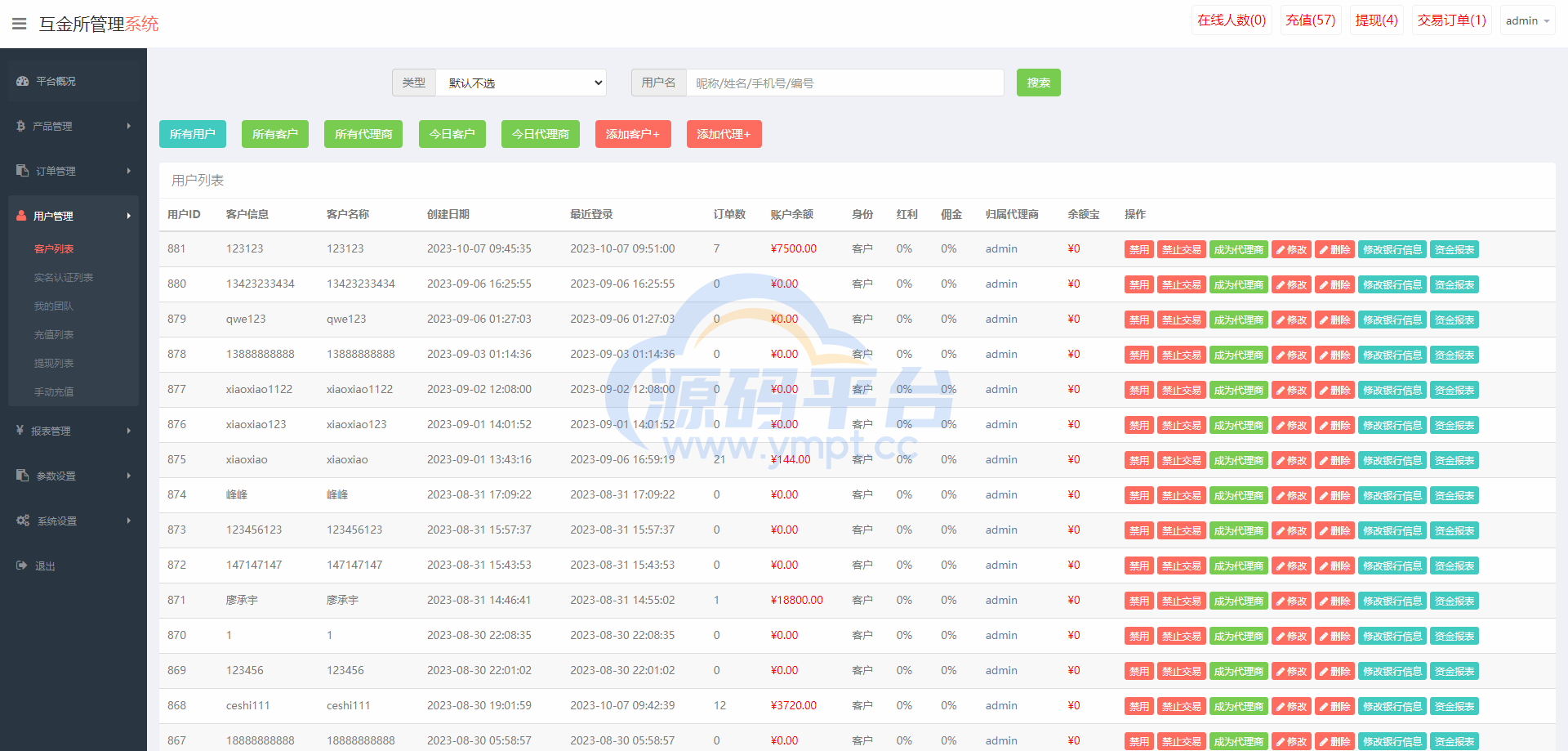
Task: Click the 产品管理 bitcoin icon
Action: click(x=21, y=126)
